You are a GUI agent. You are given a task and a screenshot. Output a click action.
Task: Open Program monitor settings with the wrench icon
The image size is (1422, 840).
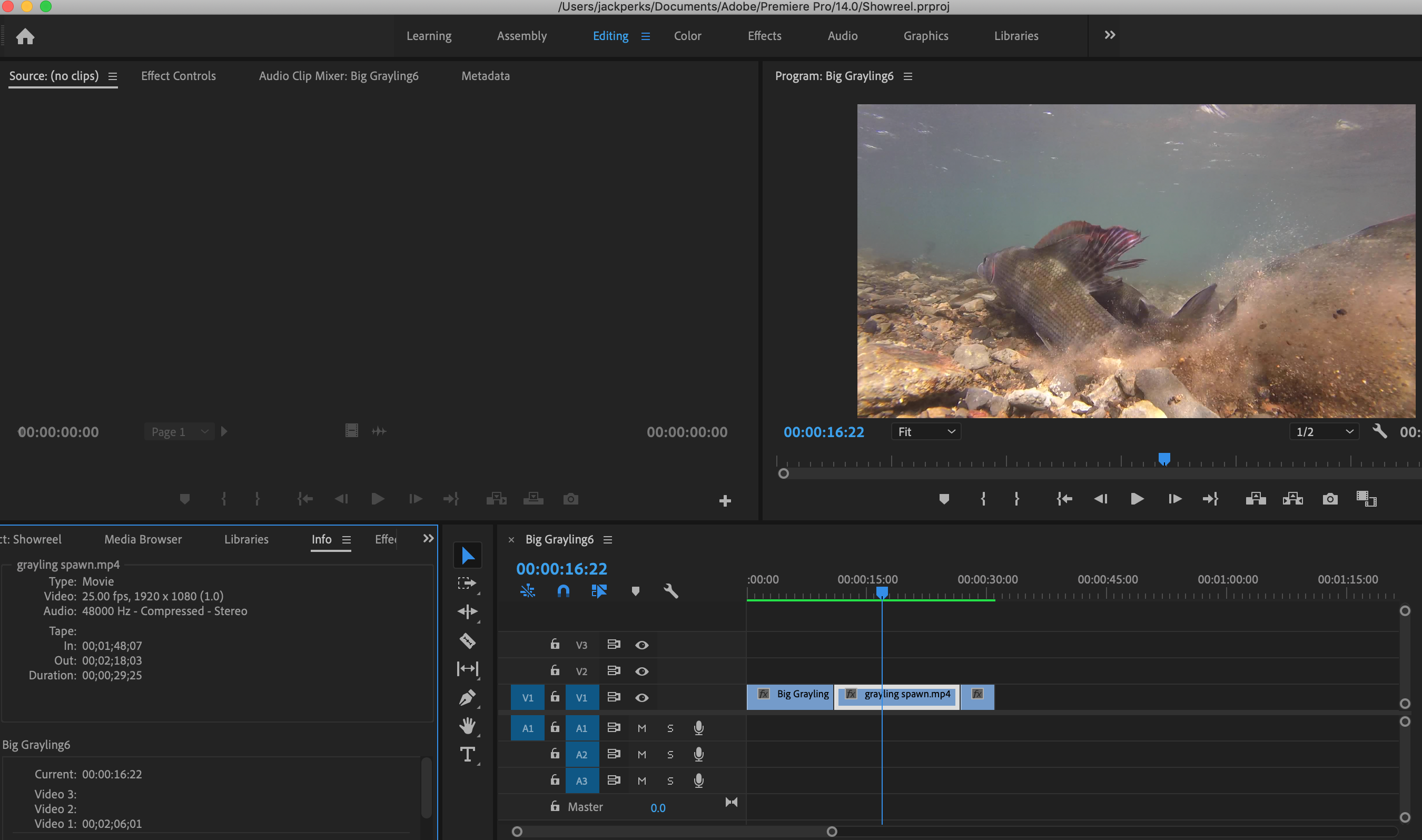(1380, 431)
